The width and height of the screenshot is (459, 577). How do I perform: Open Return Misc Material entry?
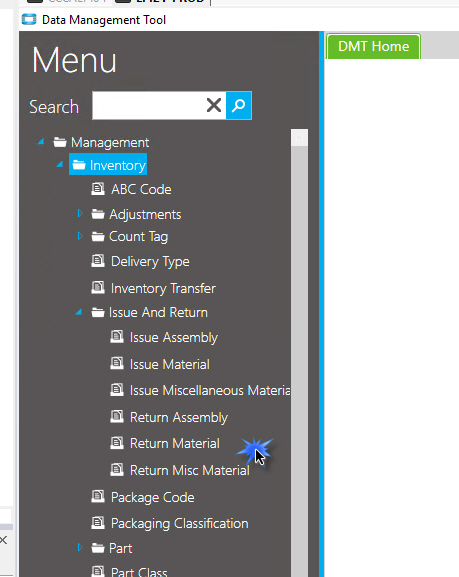(x=190, y=470)
